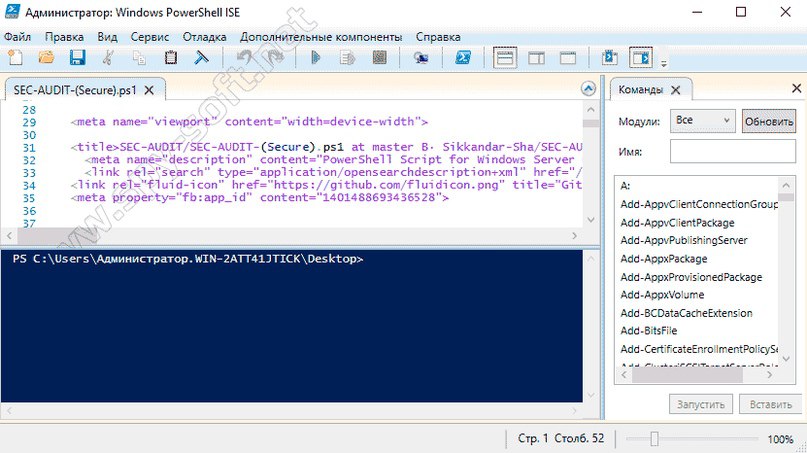The height and width of the screenshot is (453, 807).
Task: Close the add-on tools side panel
Action: (x=796, y=89)
